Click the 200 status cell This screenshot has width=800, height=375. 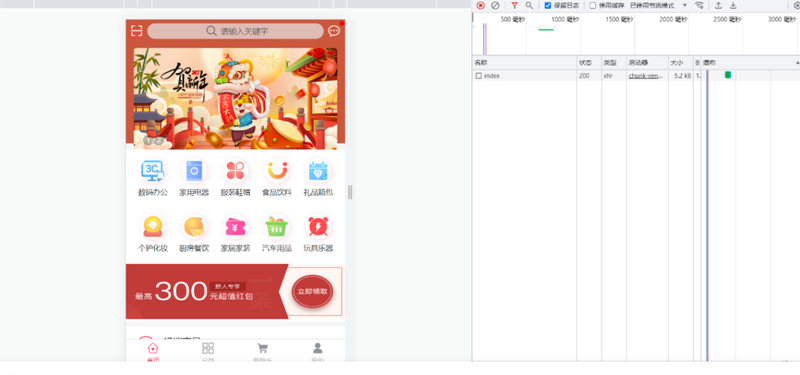click(584, 76)
